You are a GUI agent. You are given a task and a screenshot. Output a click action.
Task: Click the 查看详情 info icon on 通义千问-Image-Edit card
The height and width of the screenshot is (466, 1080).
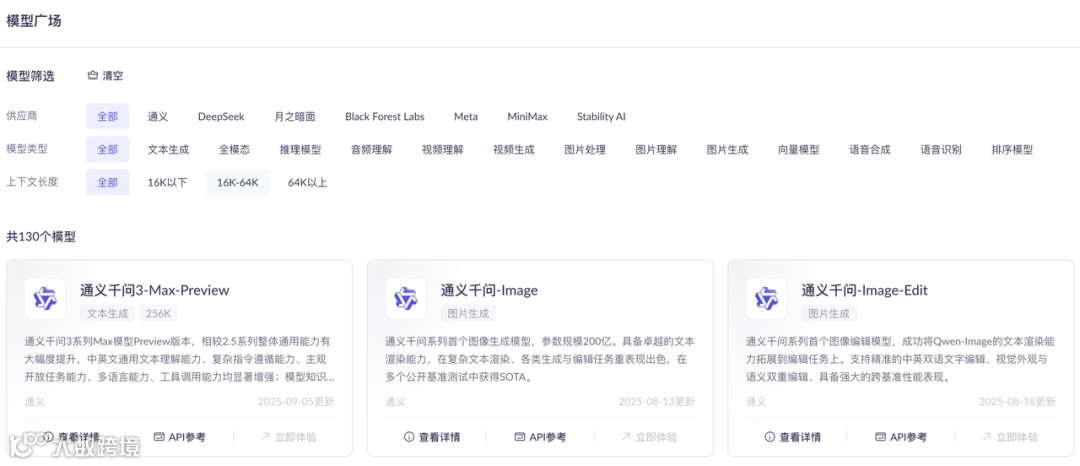coord(770,437)
